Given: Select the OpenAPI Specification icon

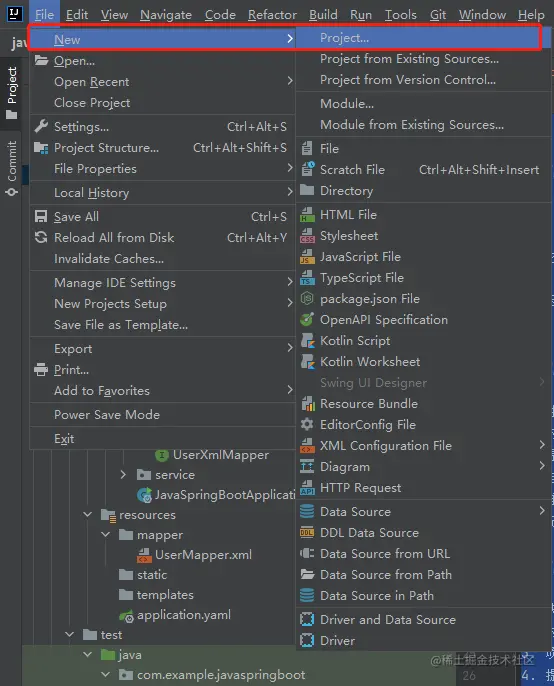Looking at the screenshot, I should click(x=307, y=320).
